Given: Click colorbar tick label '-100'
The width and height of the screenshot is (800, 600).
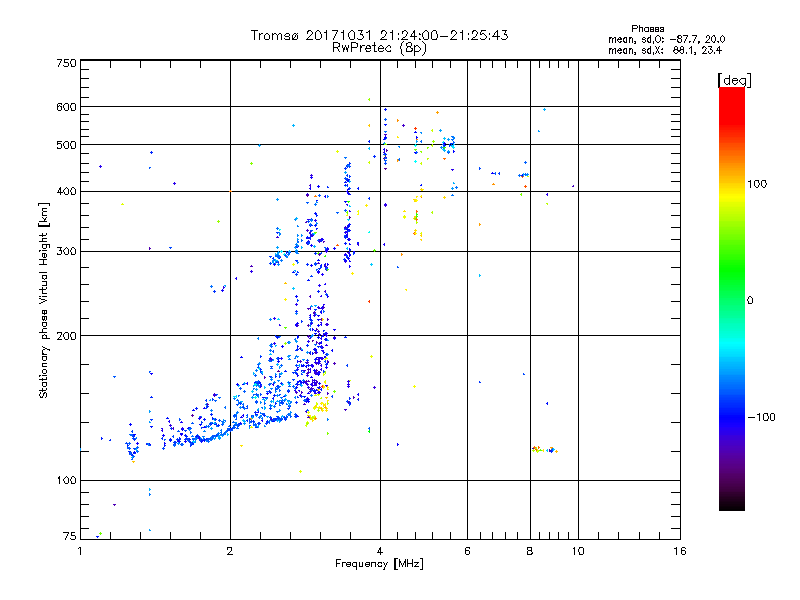Looking at the screenshot, I should point(762,417).
